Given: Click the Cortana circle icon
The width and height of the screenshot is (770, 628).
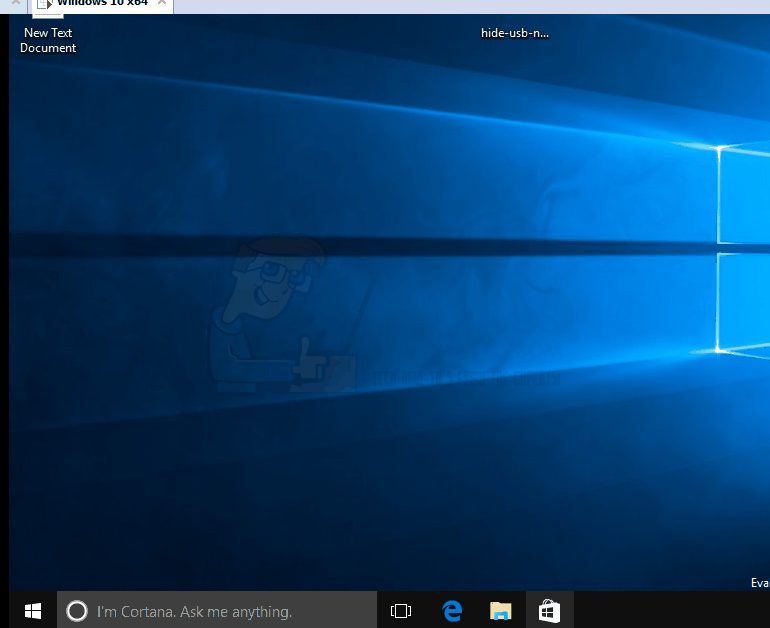Looking at the screenshot, I should tap(77, 610).
